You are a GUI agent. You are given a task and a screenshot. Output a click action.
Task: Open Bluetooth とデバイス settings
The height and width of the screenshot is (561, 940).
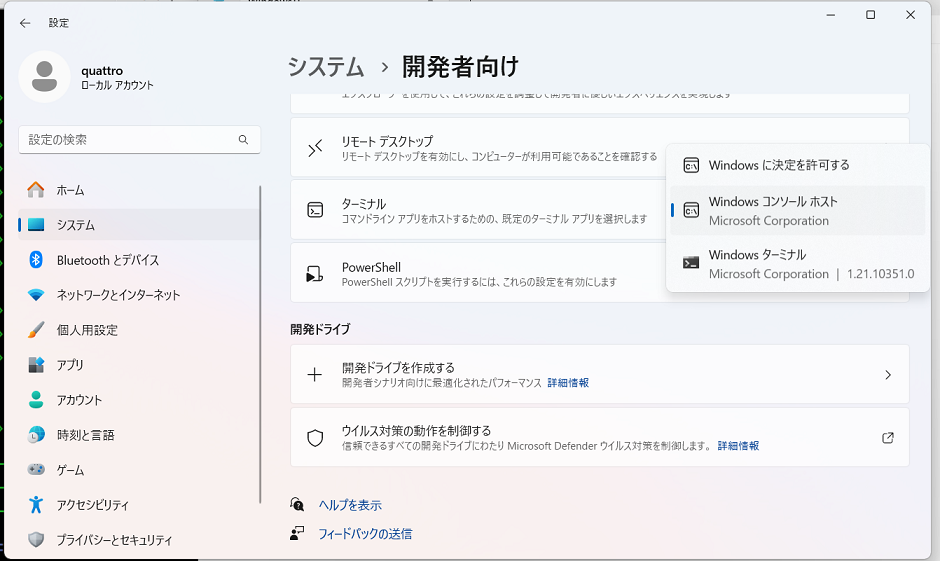click(107, 260)
